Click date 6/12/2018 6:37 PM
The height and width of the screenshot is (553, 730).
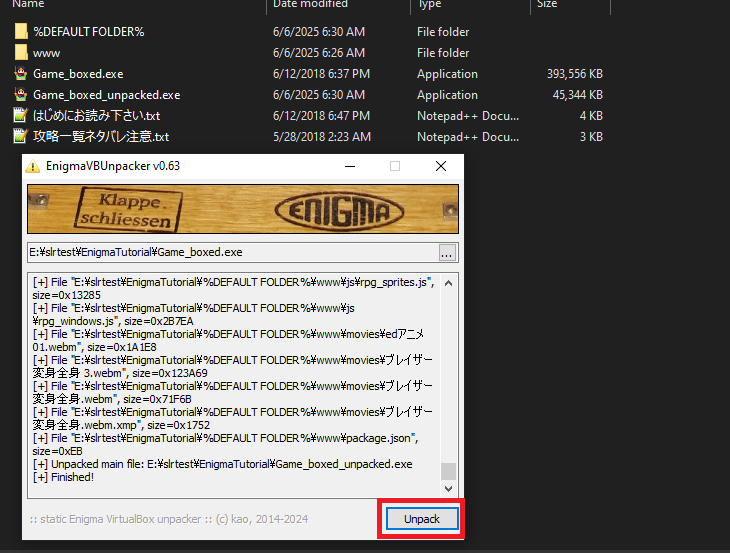(322, 74)
